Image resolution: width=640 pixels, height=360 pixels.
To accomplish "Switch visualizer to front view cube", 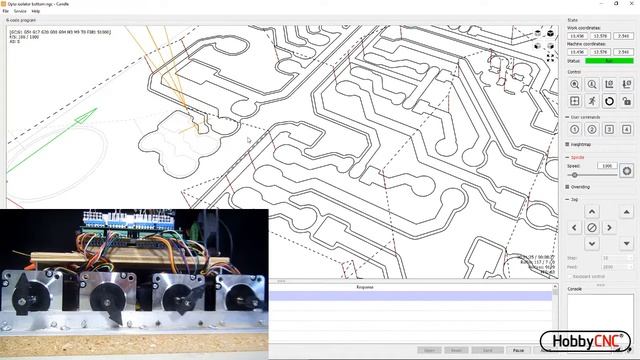I will point(538,46).
